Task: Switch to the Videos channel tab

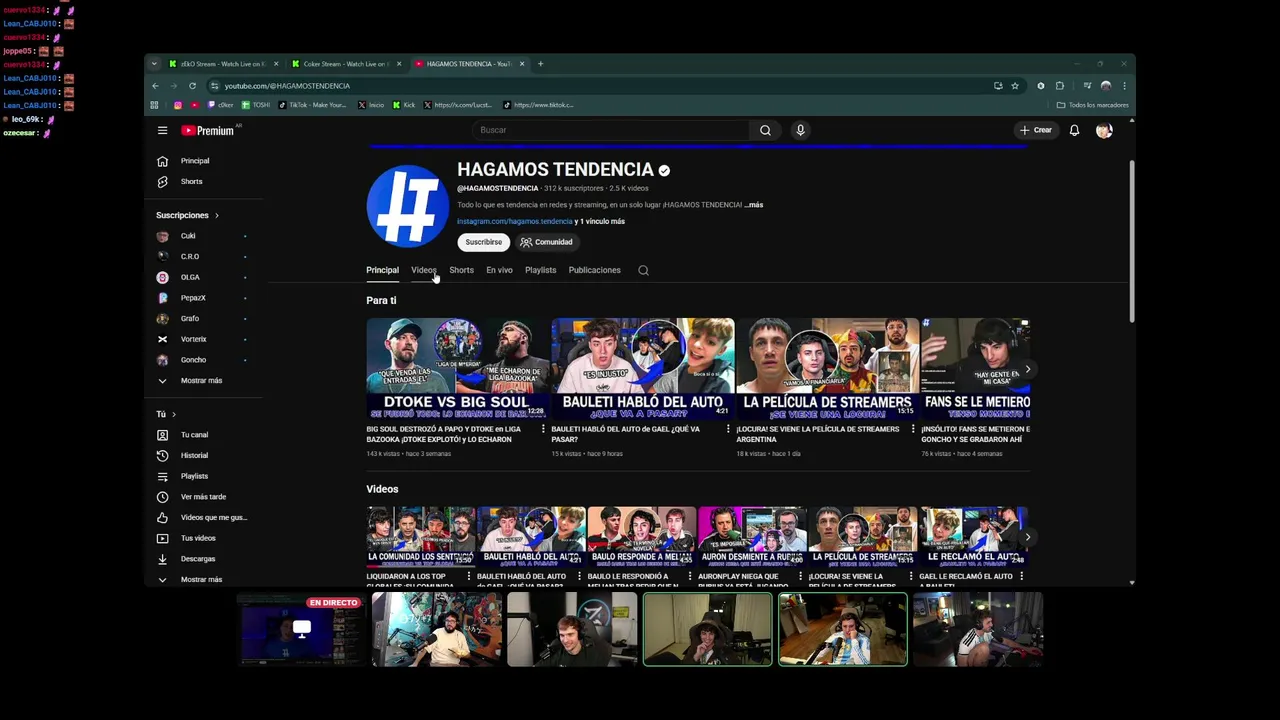Action: (423, 270)
